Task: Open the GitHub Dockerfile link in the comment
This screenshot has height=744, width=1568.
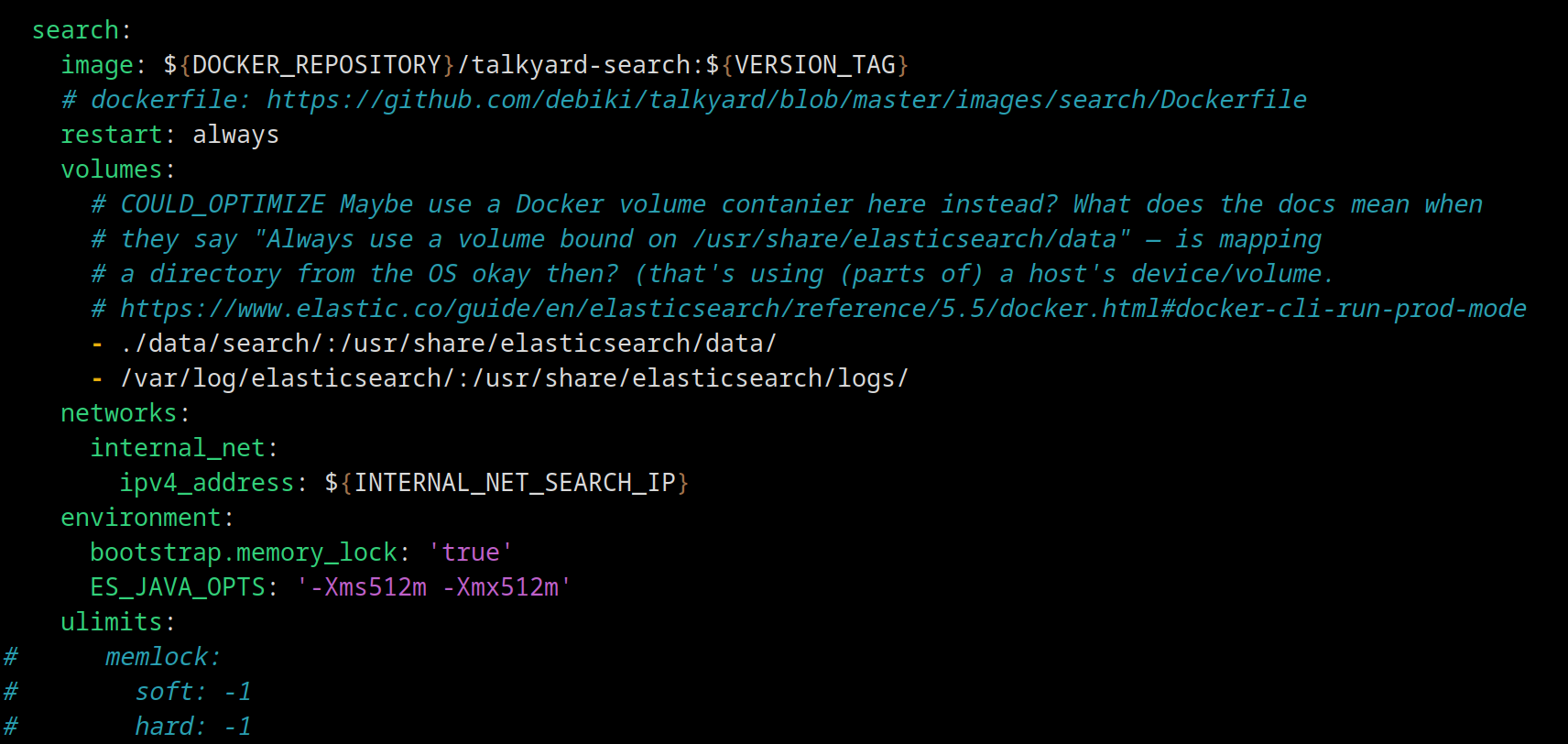Action: (786, 100)
